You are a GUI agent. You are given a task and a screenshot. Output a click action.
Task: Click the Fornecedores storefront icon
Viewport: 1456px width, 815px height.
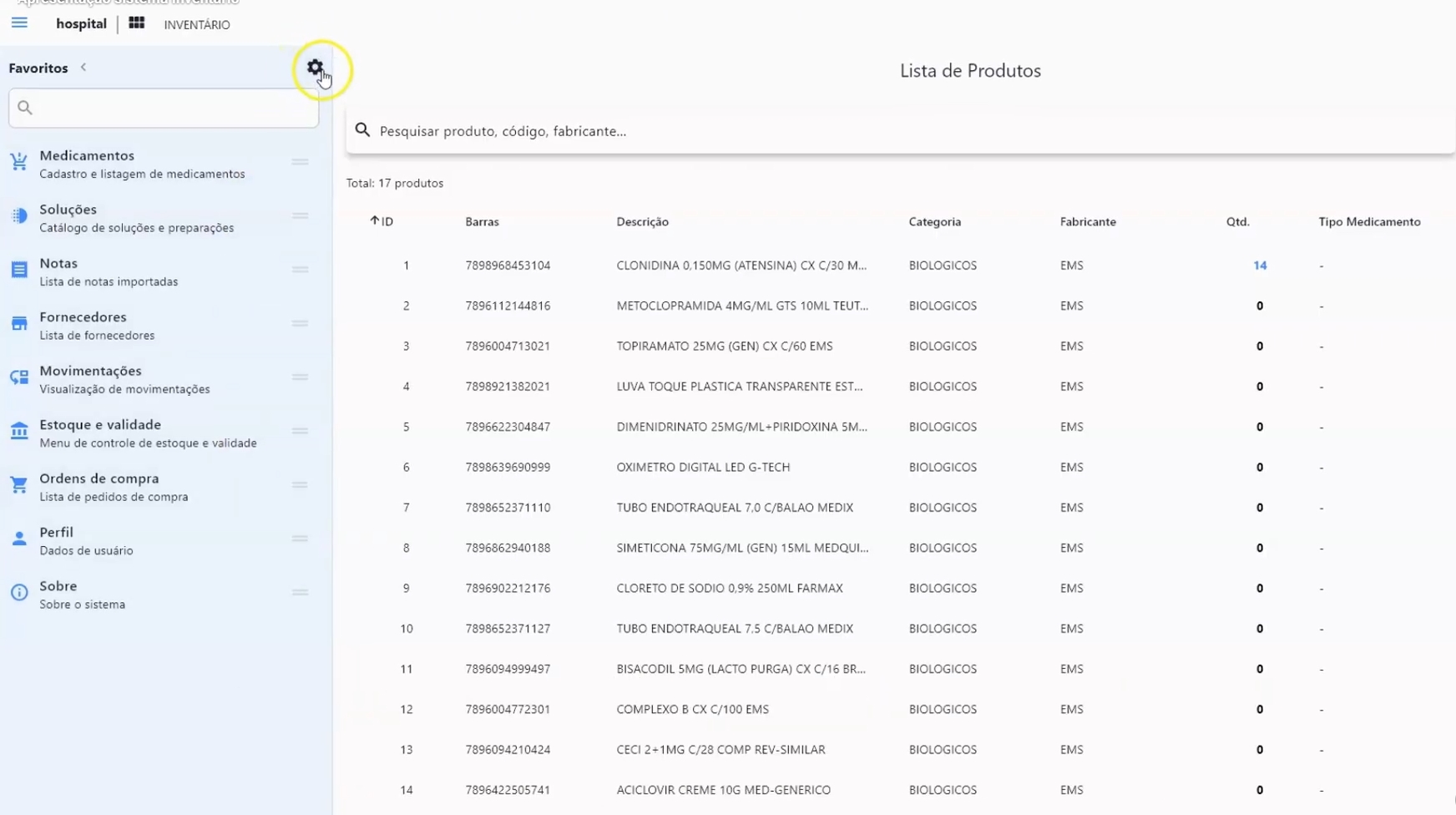point(18,323)
